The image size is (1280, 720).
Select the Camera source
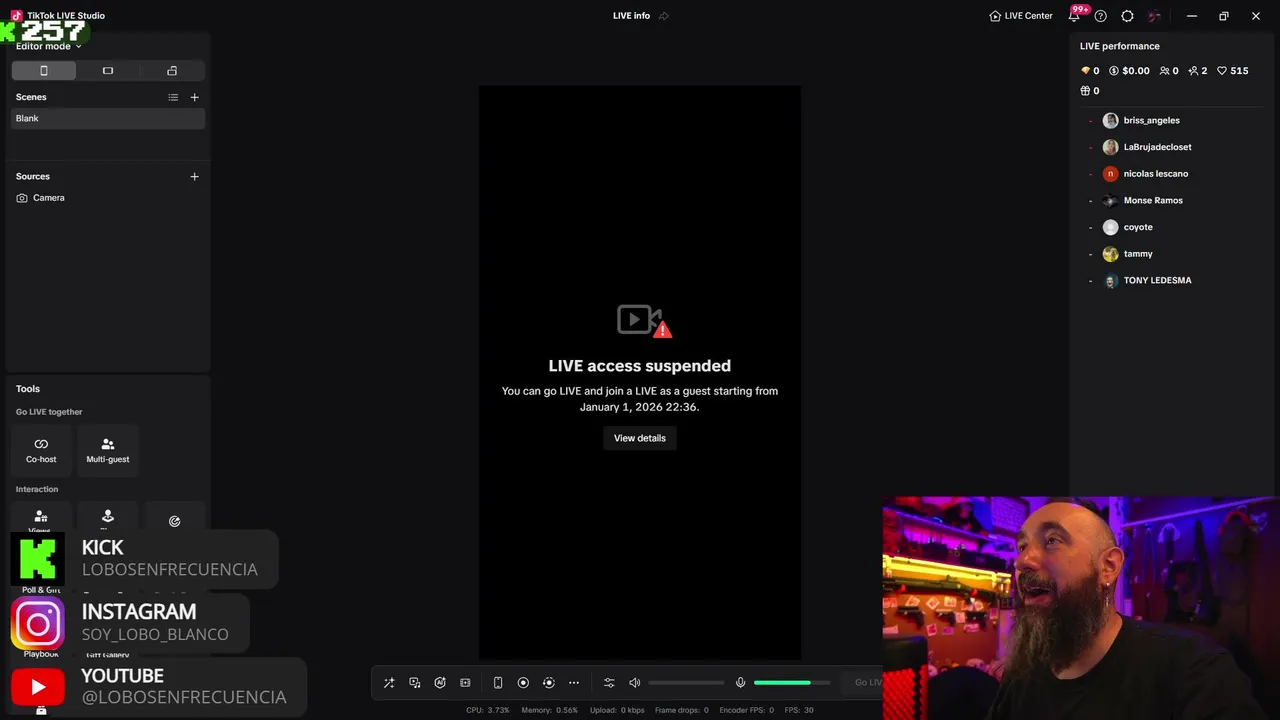tap(108, 198)
